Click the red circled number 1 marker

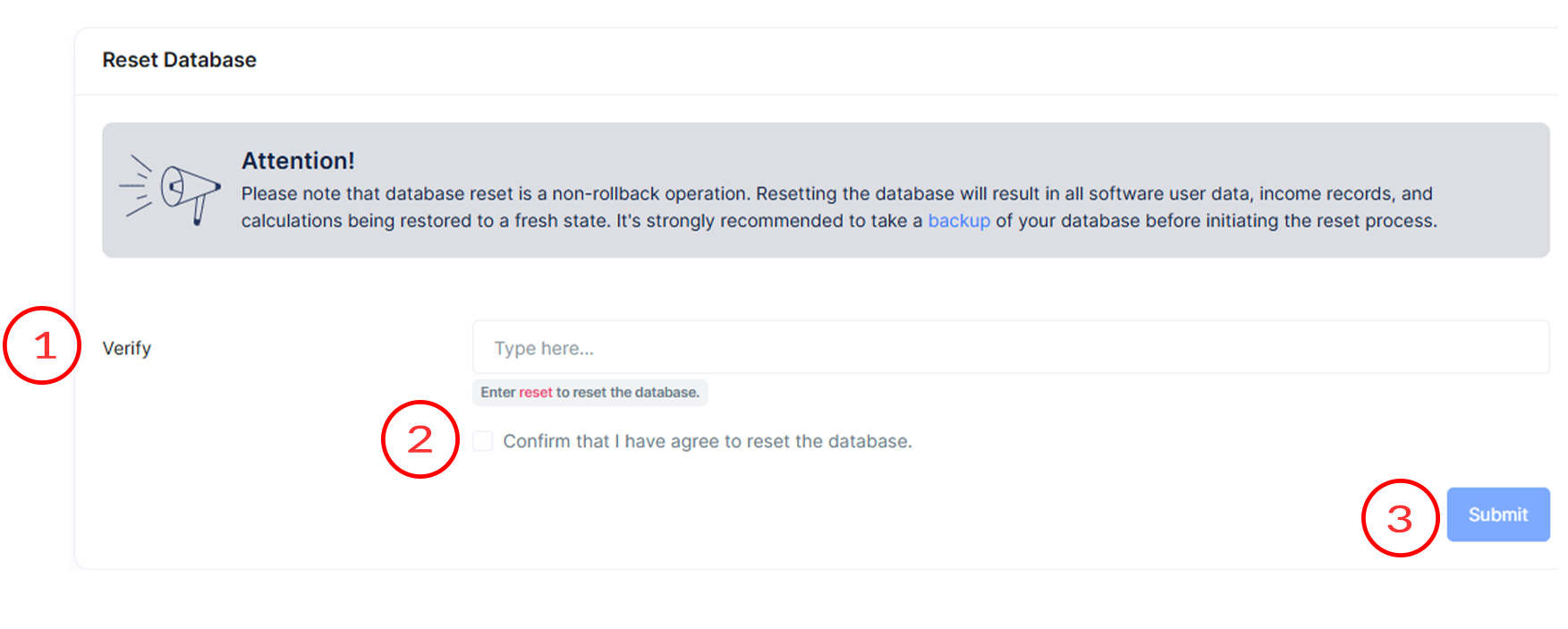point(42,345)
